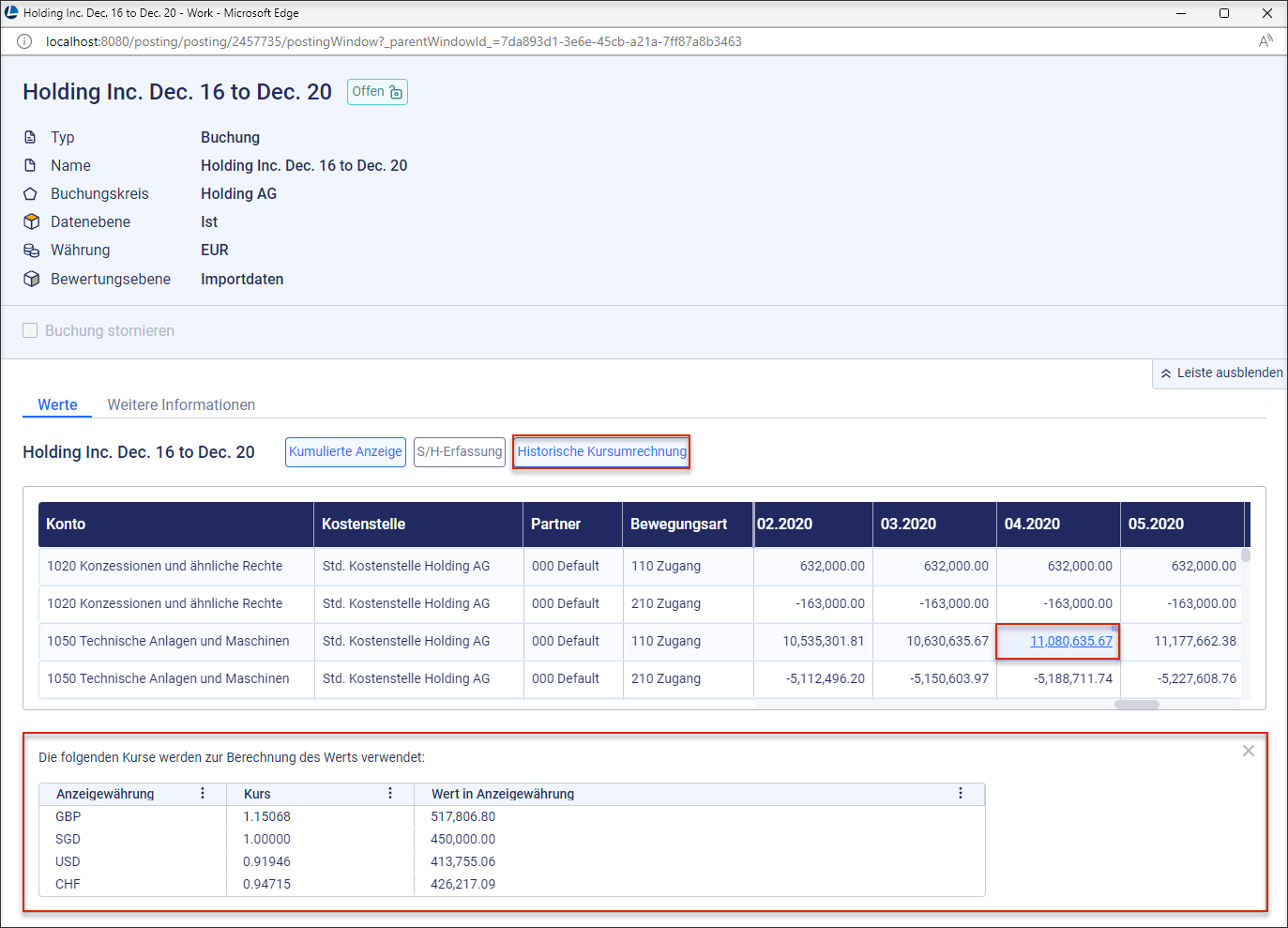Select the CHF currency row
1288x928 pixels.
pyautogui.click(x=511, y=884)
